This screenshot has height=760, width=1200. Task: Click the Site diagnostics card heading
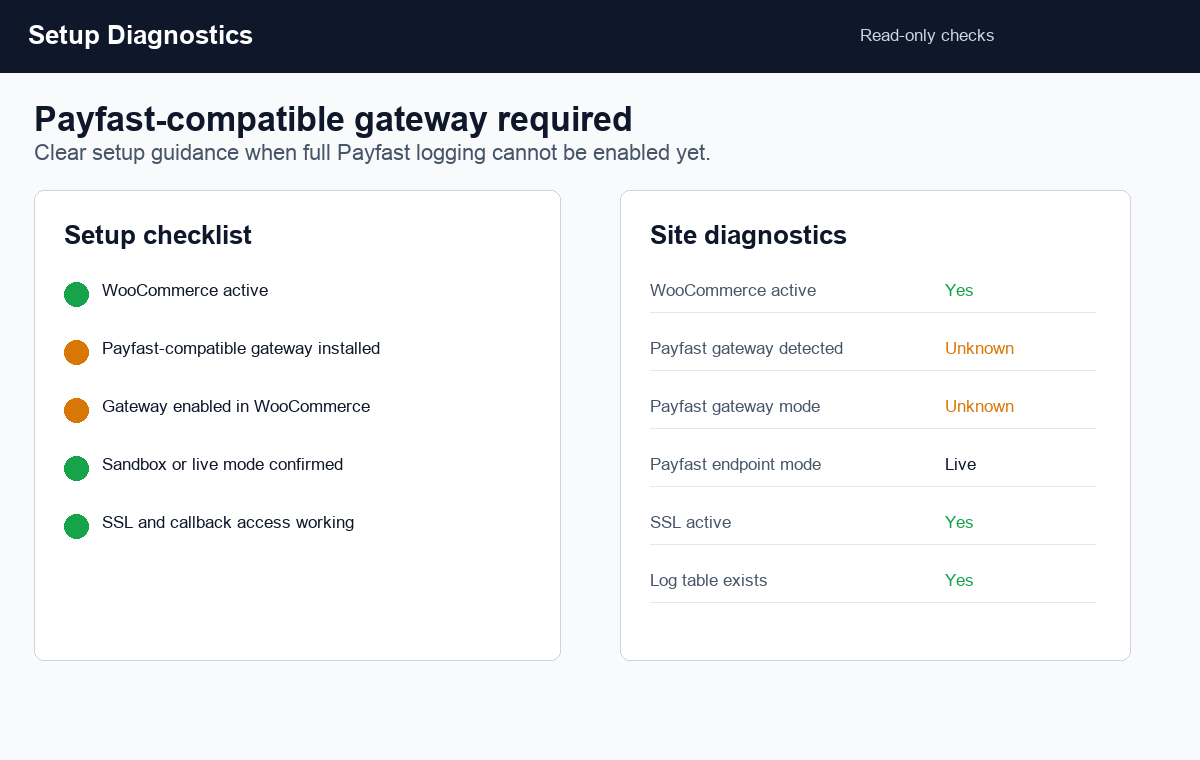[748, 235]
